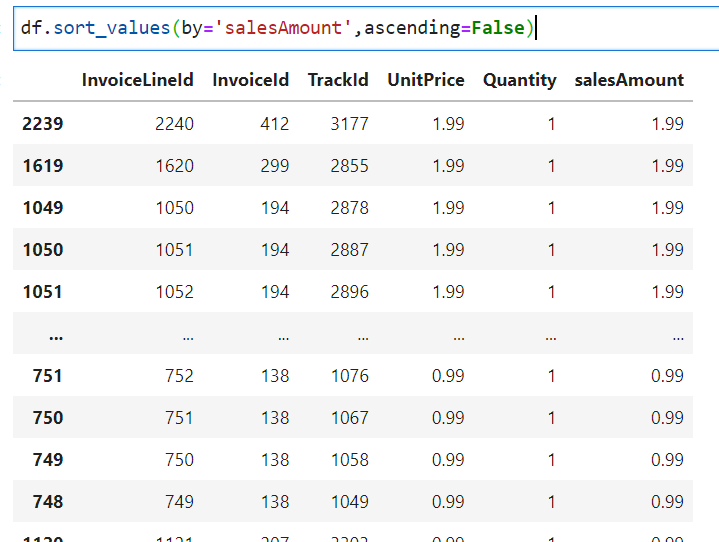Select row index 751
The height and width of the screenshot is (542, 719).
(x=47, y=376)
